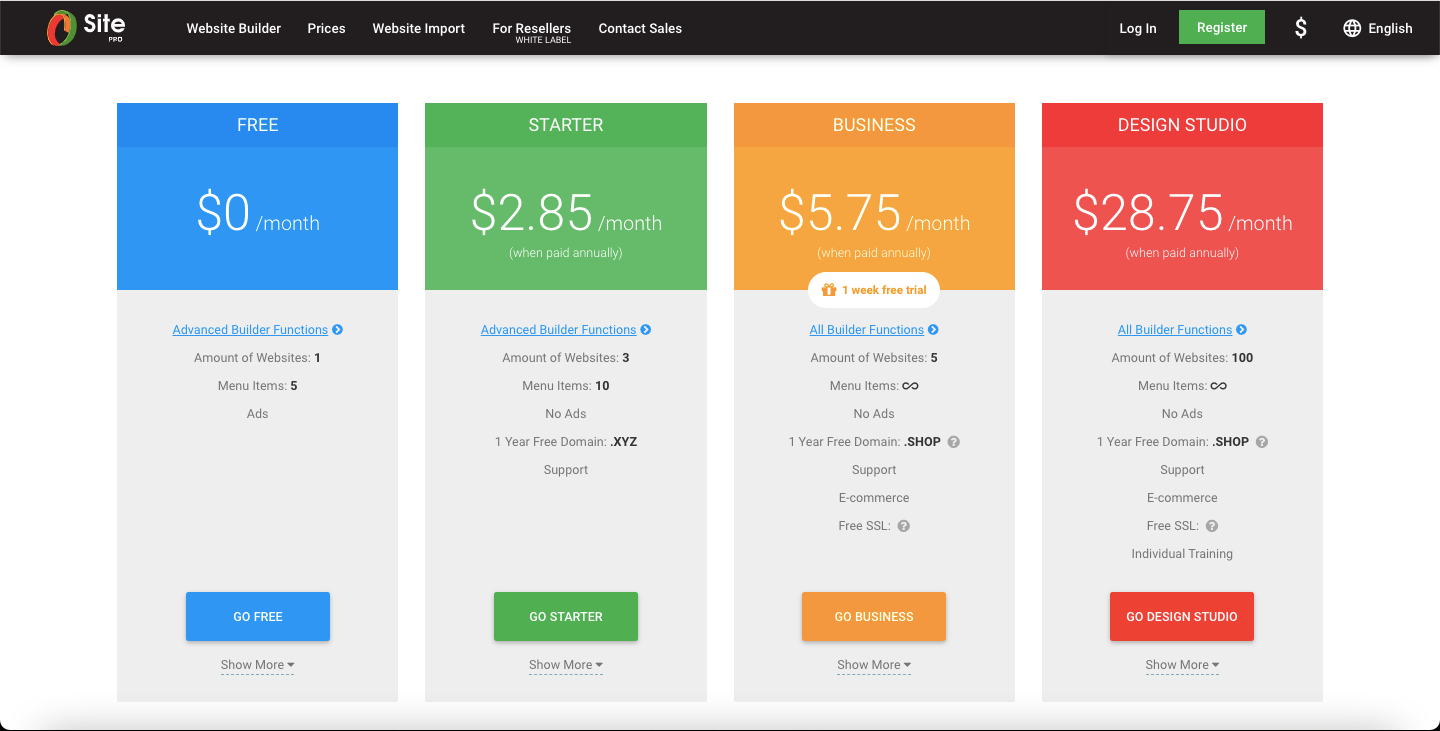This screenshot has height=731, width=1440.
Task: Expand Show More under Free plan
Action: 257,665
